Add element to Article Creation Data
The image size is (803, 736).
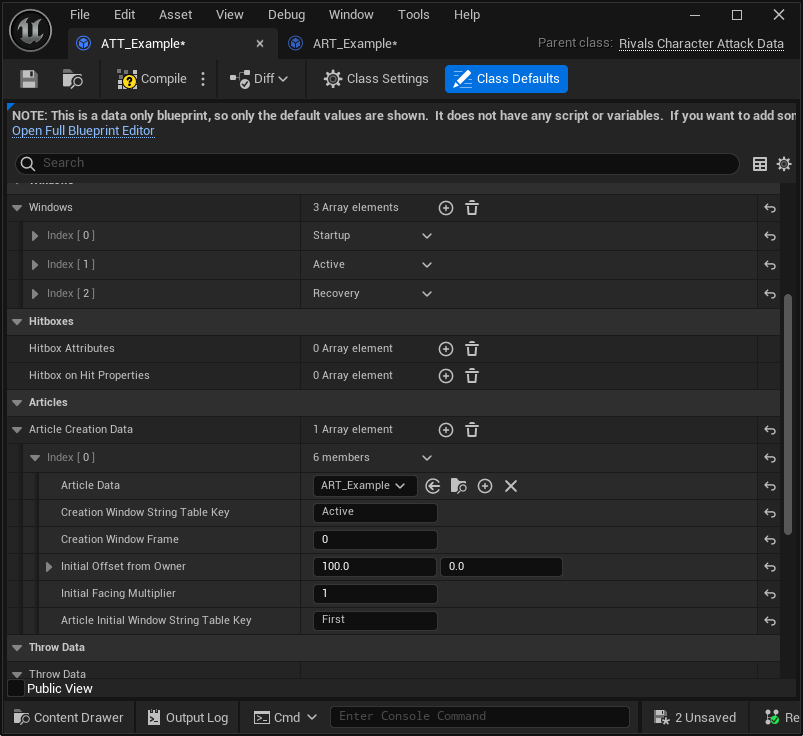(x=446, y=430)
